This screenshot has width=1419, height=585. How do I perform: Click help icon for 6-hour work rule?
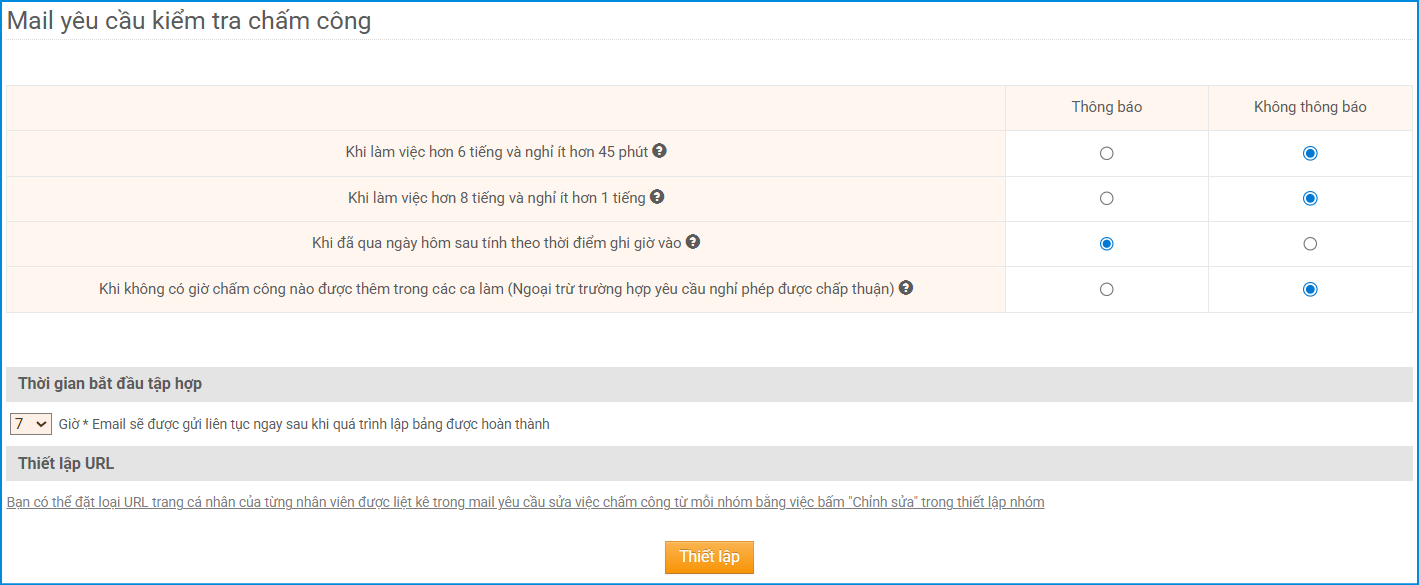click(x=659, y=151)
